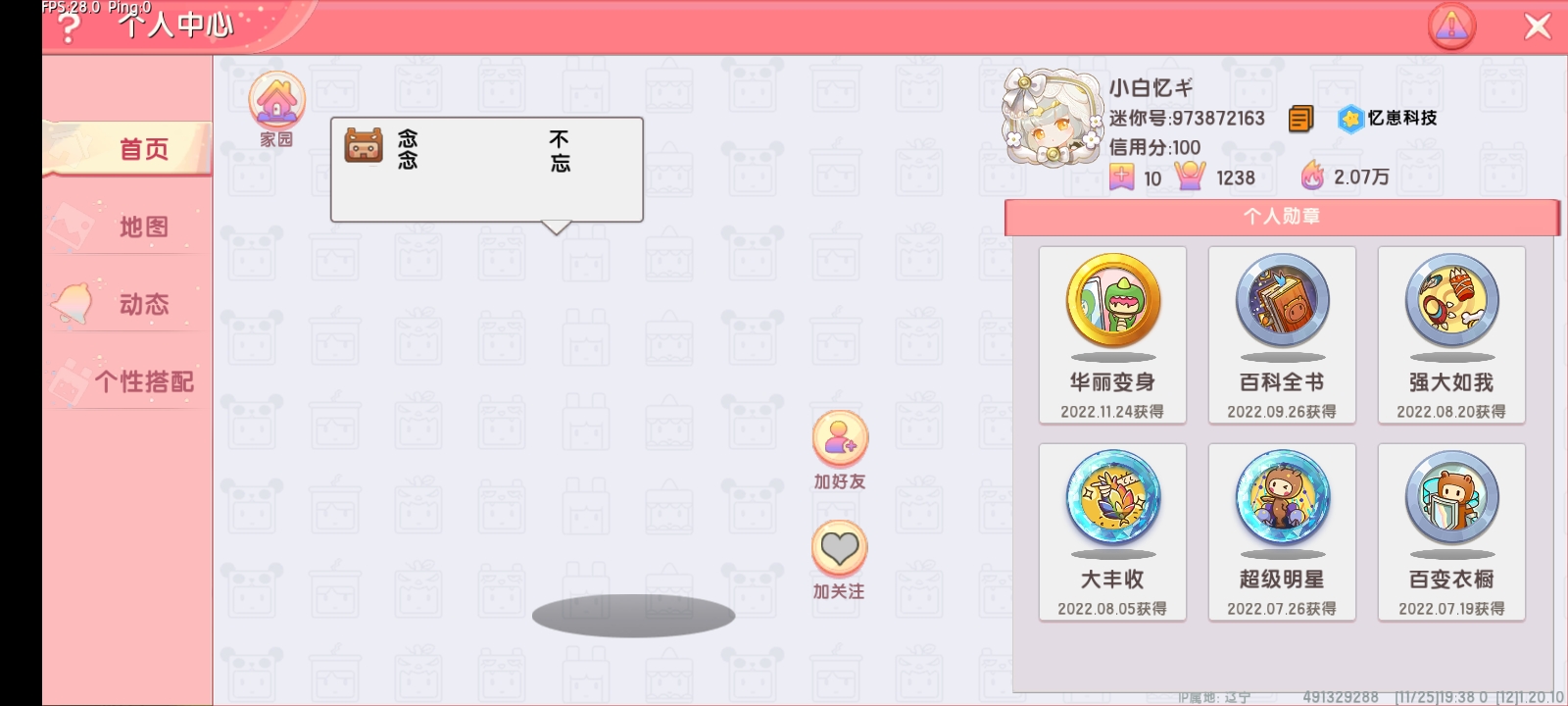Select the 华丽变身 medal

(x=1112, y=335)
